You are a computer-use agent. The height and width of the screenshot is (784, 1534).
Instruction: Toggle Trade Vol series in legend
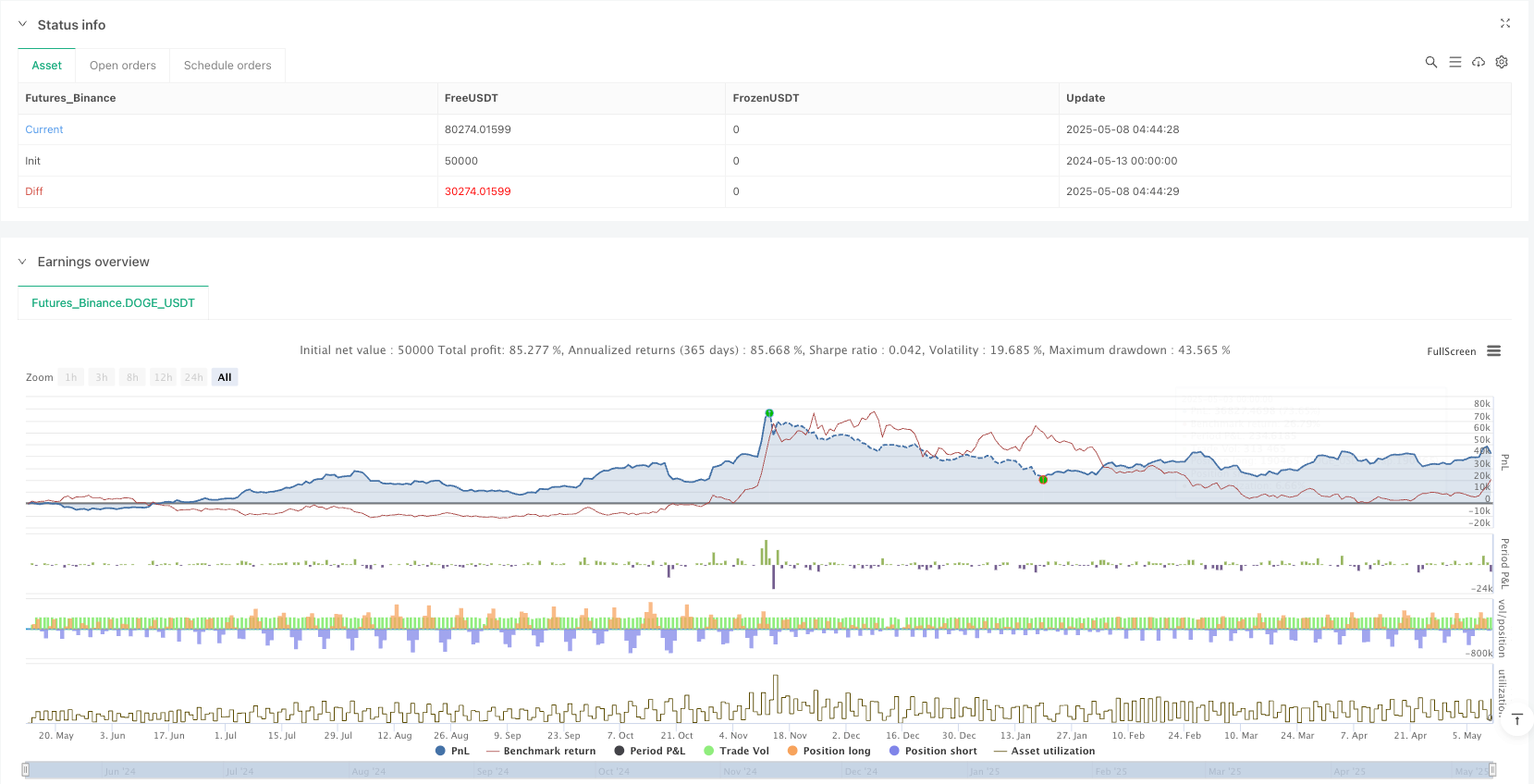pos(736,751)
